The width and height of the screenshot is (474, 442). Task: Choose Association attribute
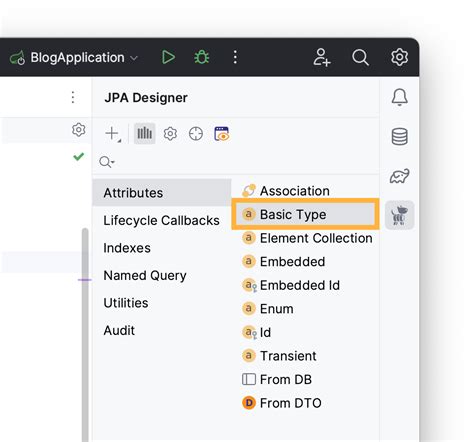click(x=305, y=191)
